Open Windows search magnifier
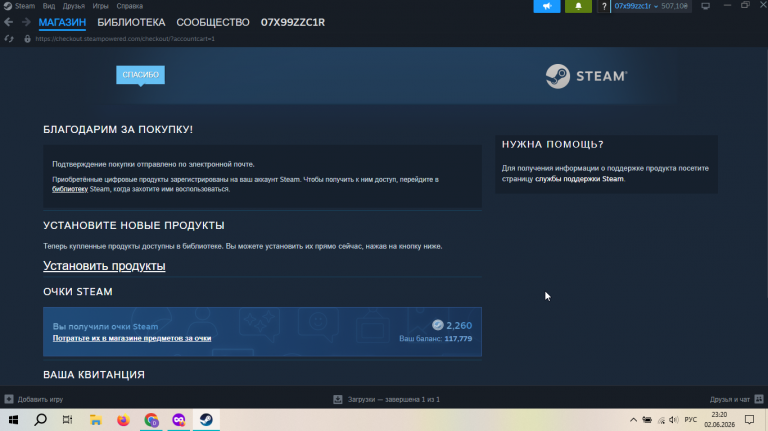Image resolution: width=768 pixels, height=431 pixels. (41, 420)
